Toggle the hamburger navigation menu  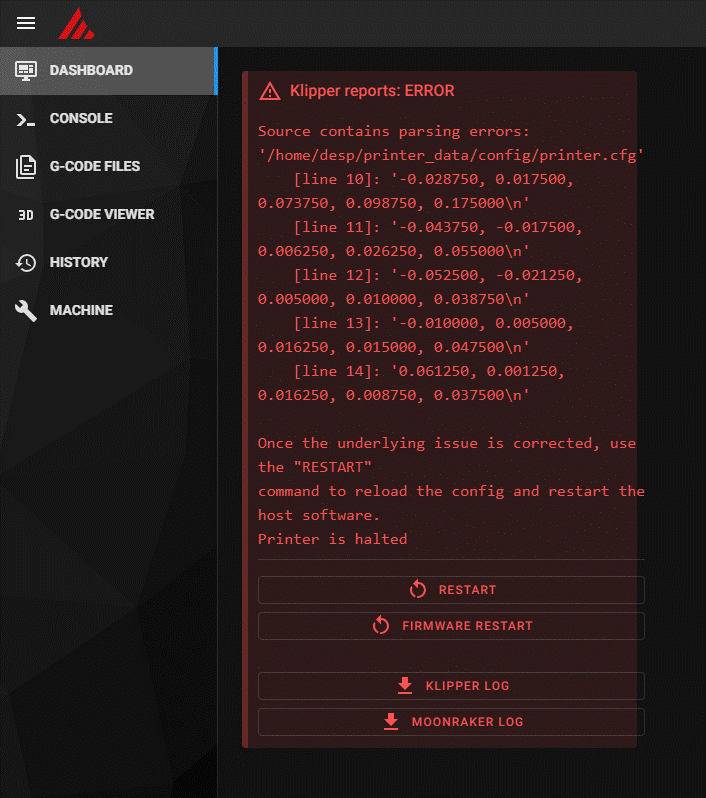tap(26, 23)
